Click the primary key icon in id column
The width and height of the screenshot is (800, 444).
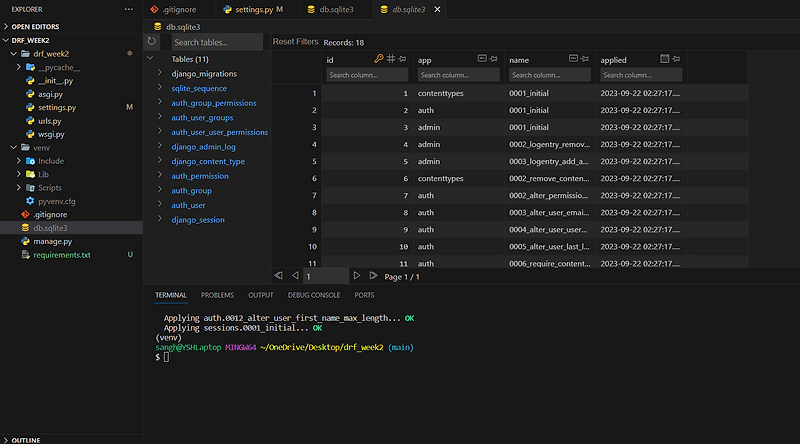click(x=378, y=59)
